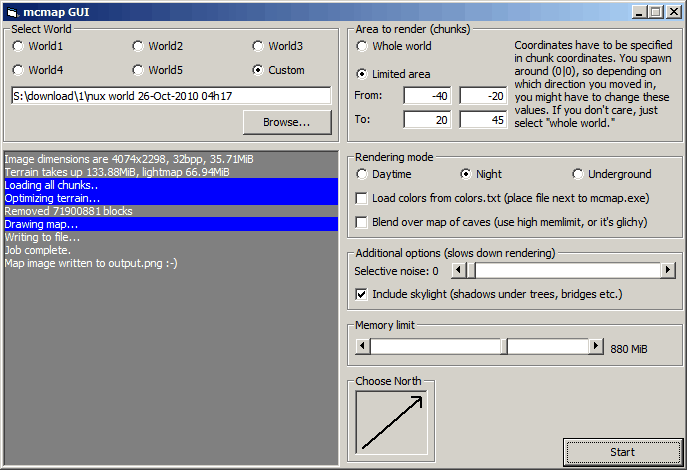Select log line 'Map image written to output.png'
Screen dimensions: 687x470
(x=171, y=263)
